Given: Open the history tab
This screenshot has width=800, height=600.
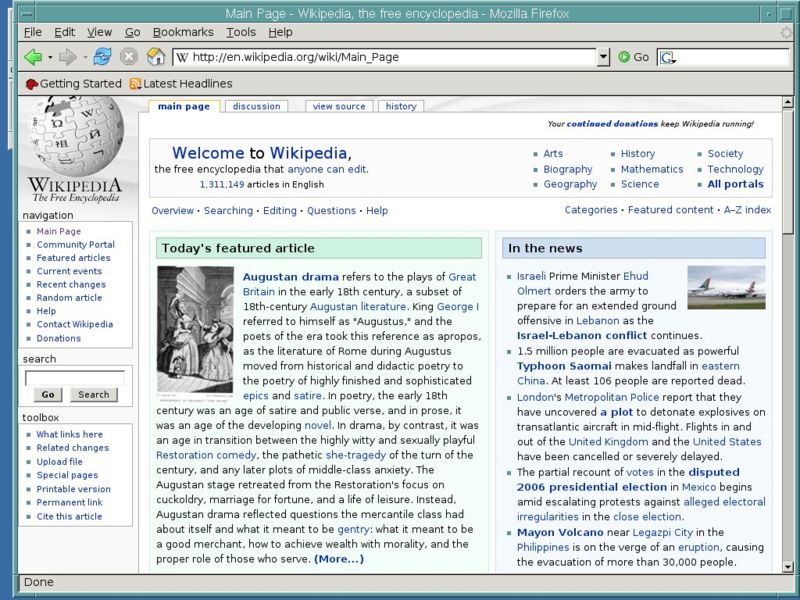Looking at the screenshot, I should point(401,106).
